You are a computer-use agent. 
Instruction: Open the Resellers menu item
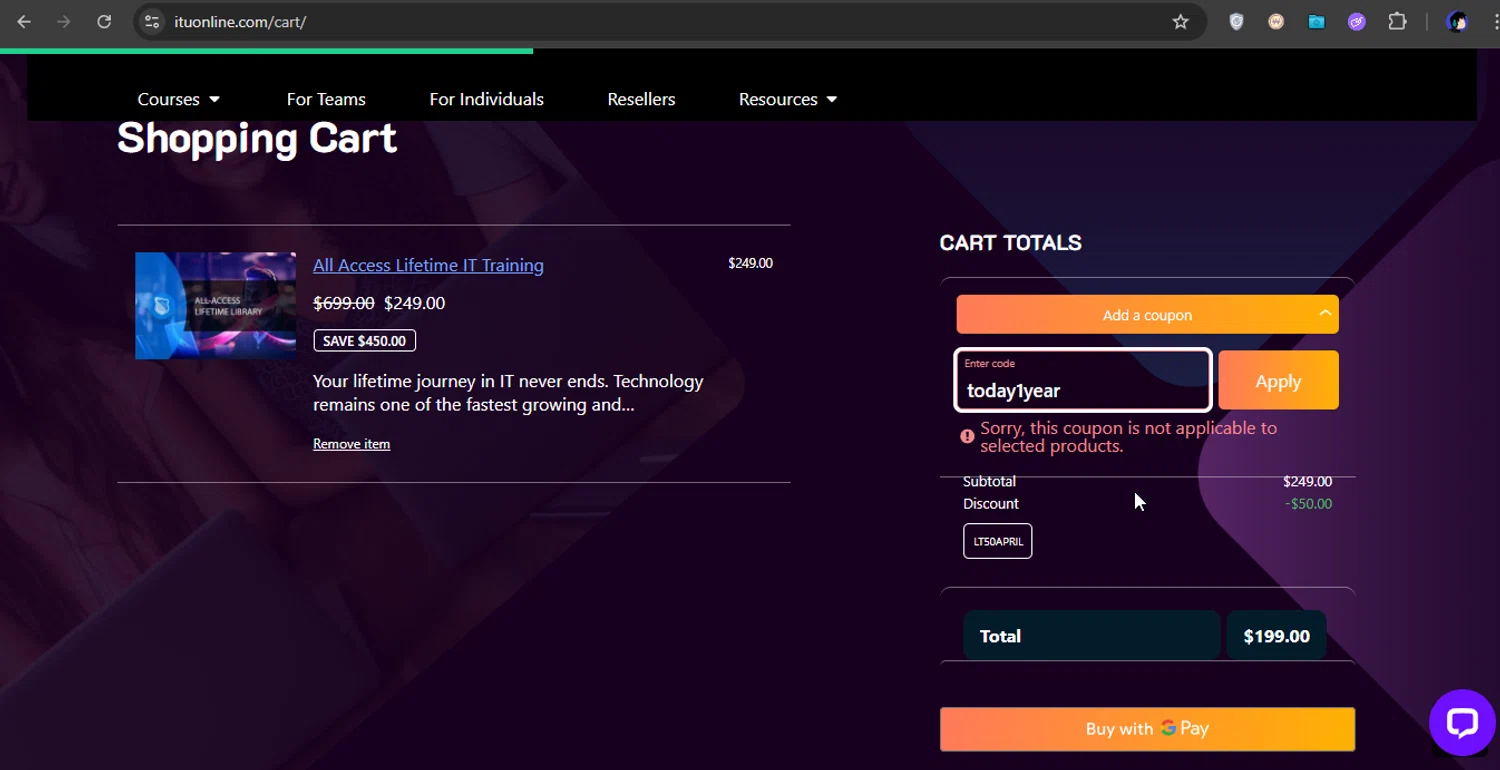tap(641, 99)
